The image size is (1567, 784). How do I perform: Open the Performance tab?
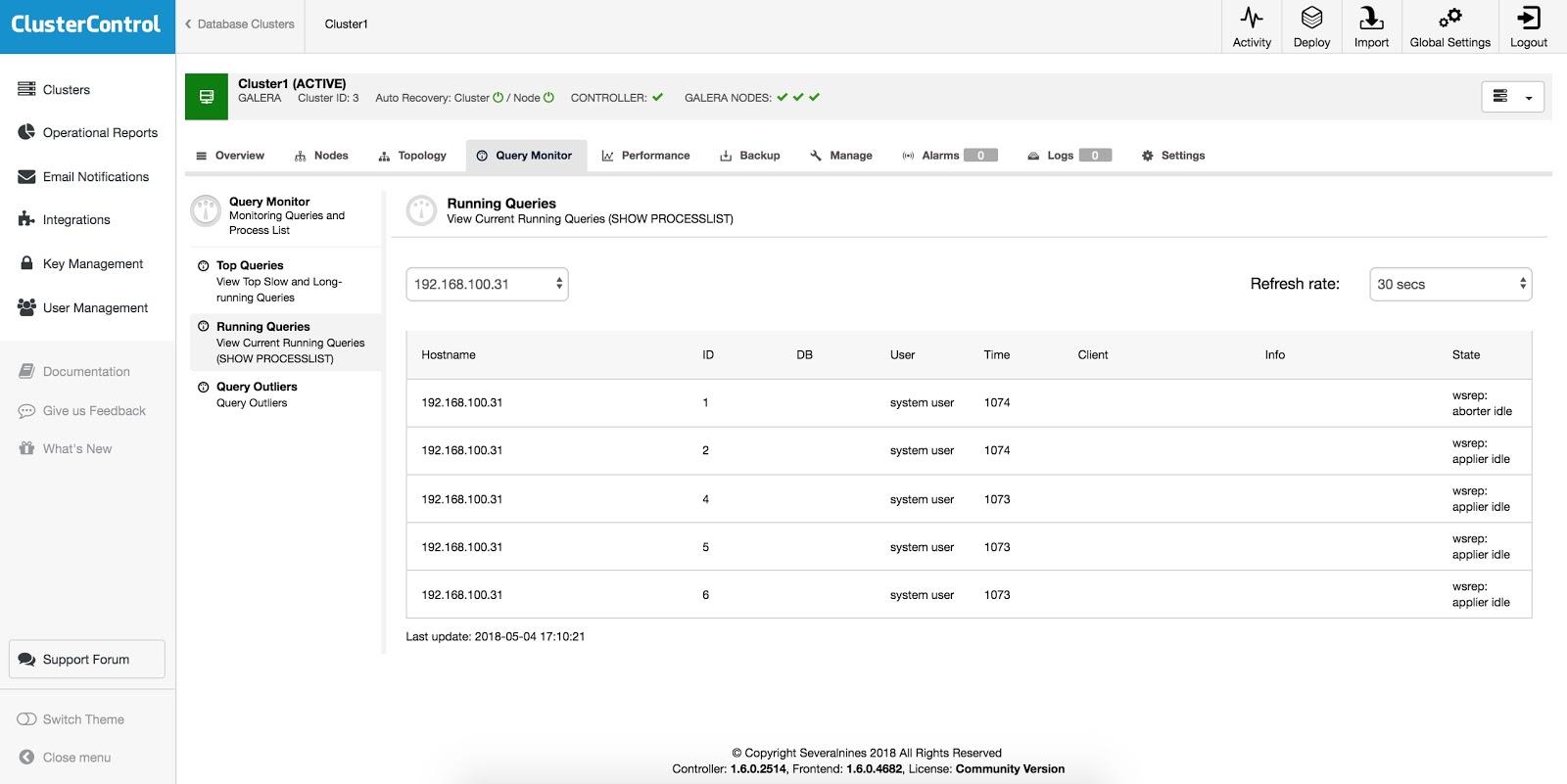[645, 156]
